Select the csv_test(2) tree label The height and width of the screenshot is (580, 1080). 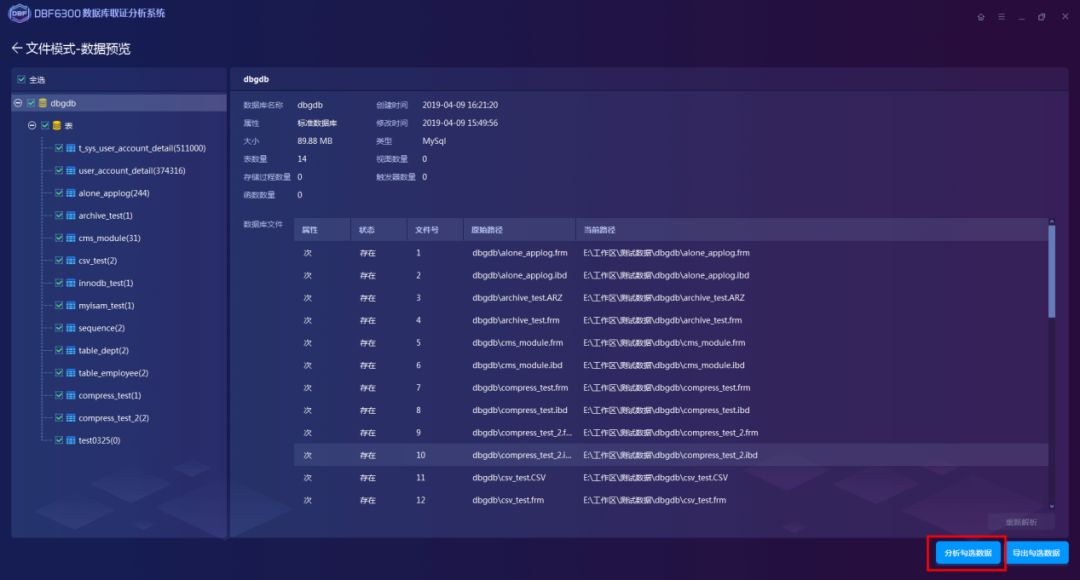98,260
